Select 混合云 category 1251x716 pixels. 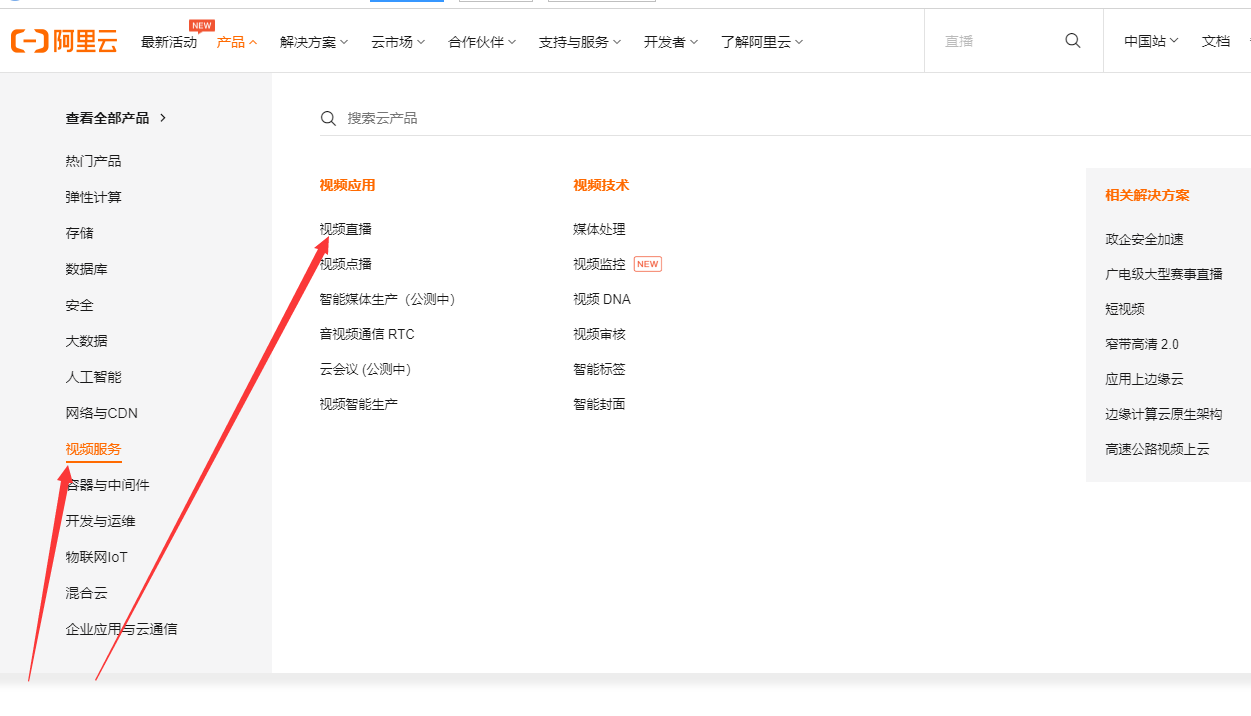point(86,593)
